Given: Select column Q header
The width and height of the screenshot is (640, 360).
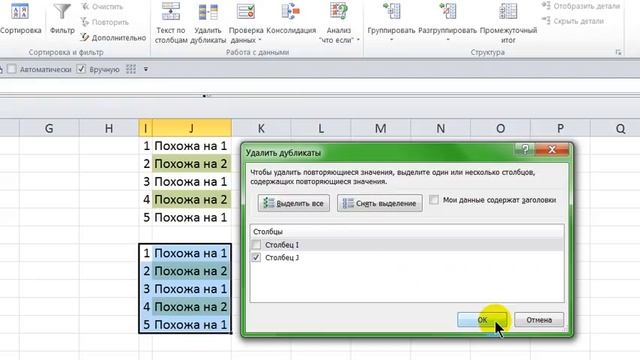Looking at the screenshot, I should pyautogui.click(x=620, y=128).
